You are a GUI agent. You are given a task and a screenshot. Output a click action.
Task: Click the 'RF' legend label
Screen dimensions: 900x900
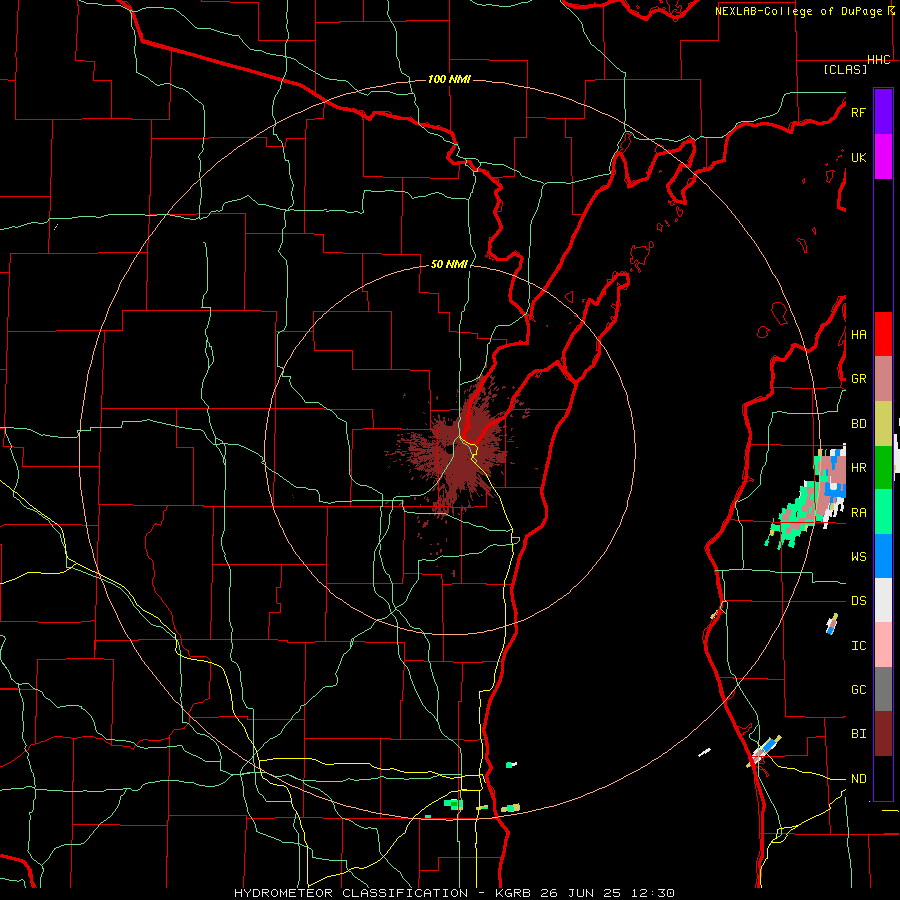[x=858, y=112]
